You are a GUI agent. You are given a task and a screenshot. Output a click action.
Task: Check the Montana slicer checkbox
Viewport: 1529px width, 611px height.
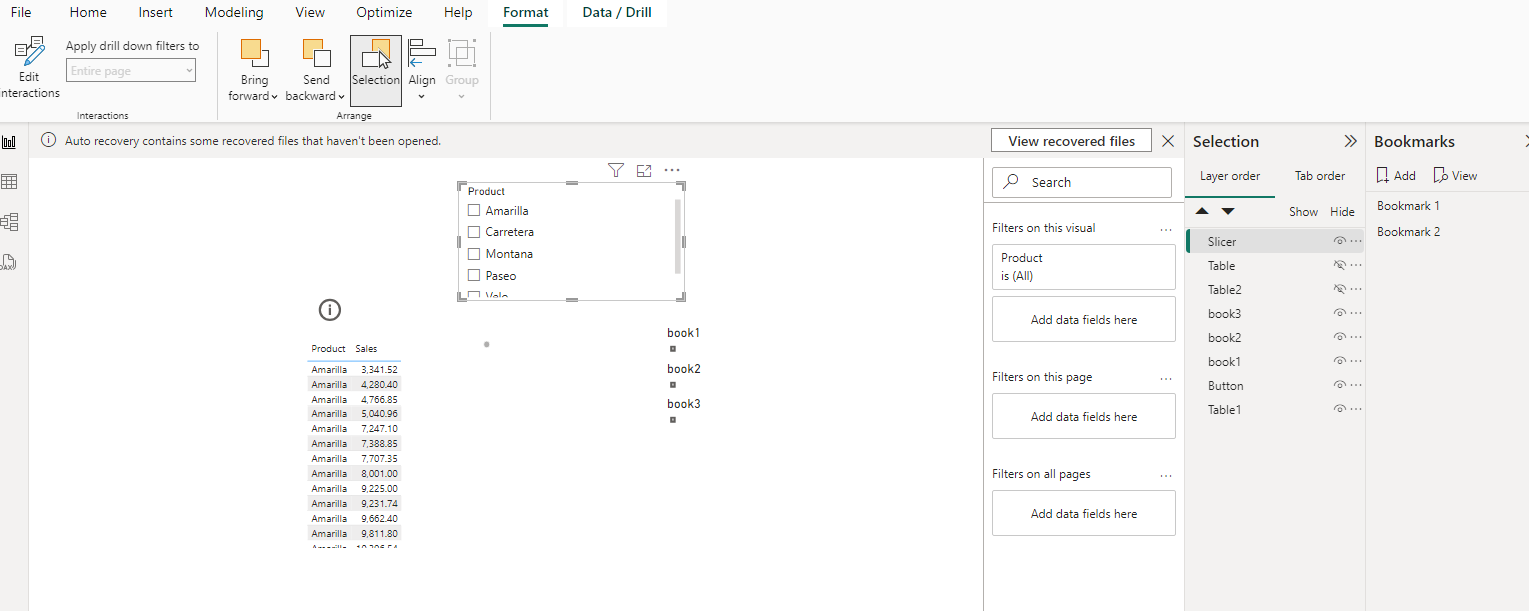(x=474, y=254)
